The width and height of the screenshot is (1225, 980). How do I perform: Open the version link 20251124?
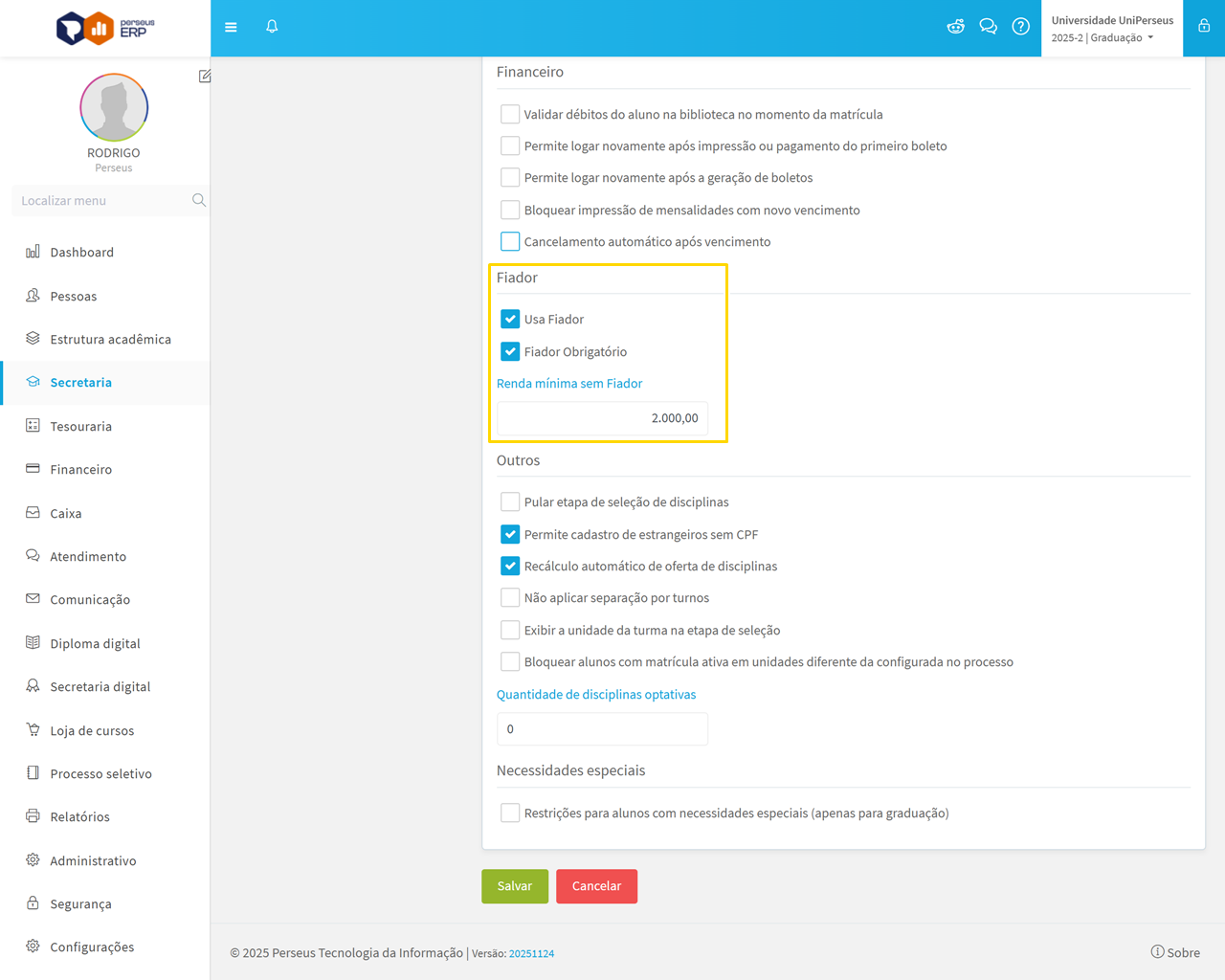click(531, 953)
